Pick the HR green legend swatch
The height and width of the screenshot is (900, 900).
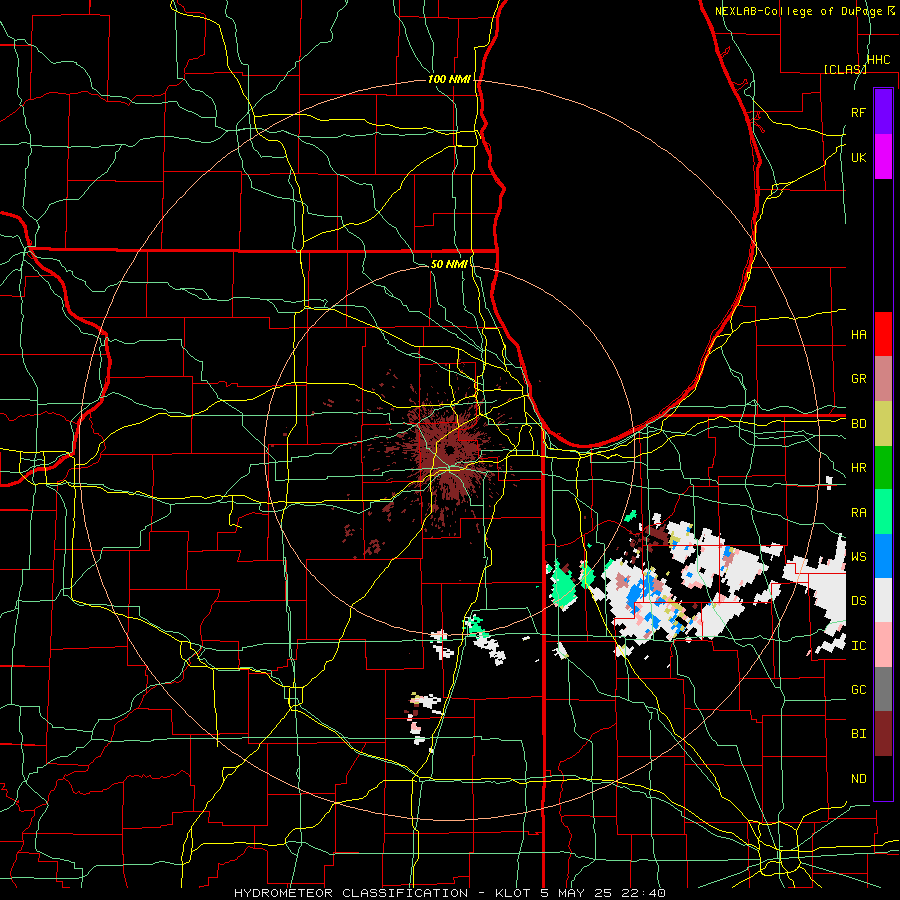883,467
